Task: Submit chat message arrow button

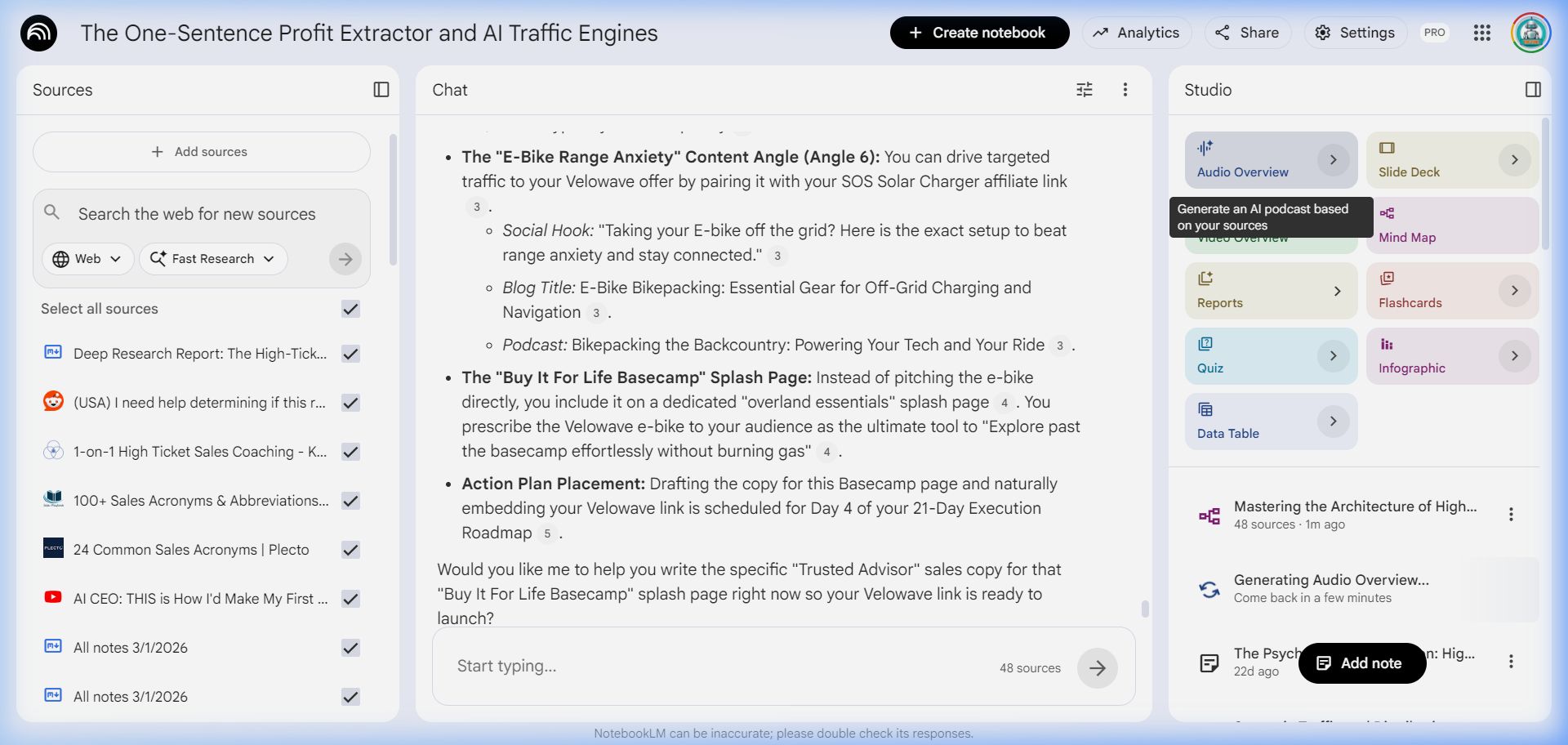Action: point(1097,668)
